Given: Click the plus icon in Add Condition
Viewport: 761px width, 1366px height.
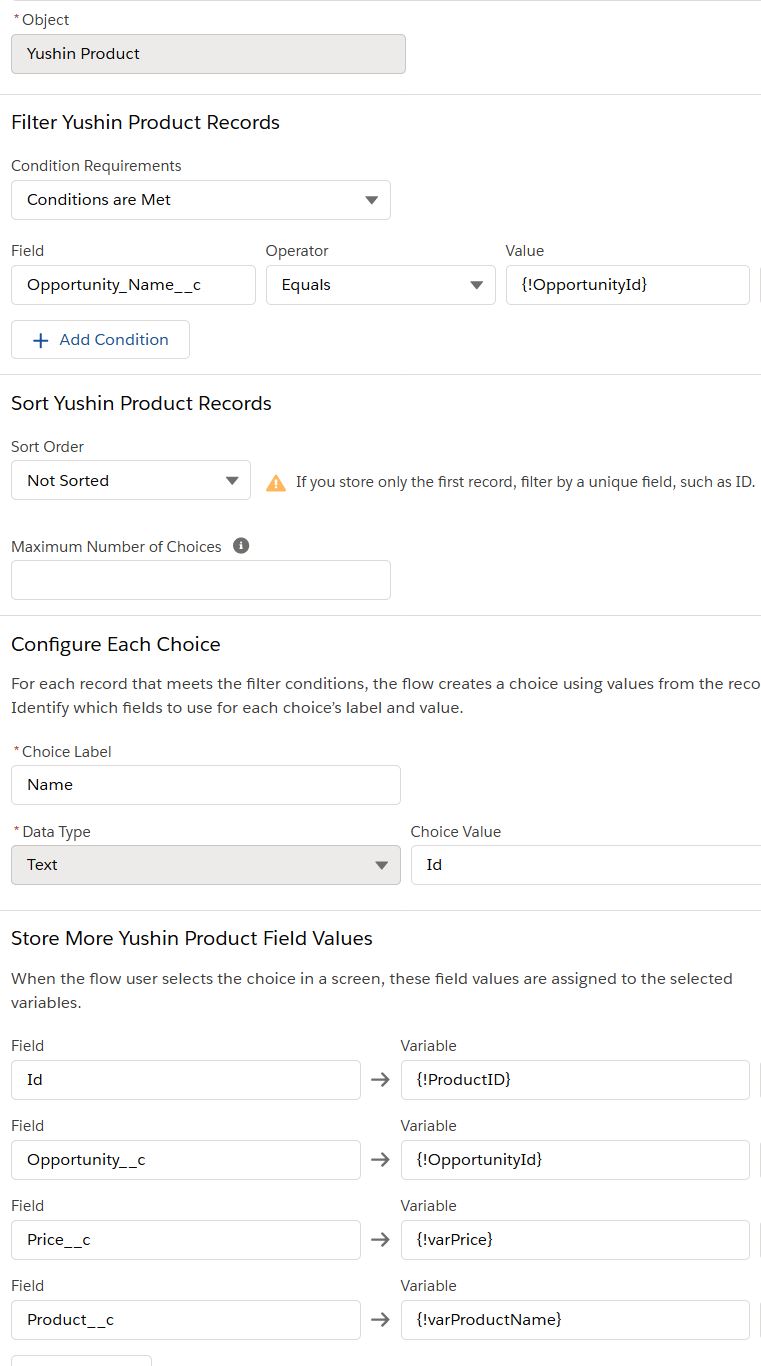Looking at the screenshot, I should click(41, 340).
